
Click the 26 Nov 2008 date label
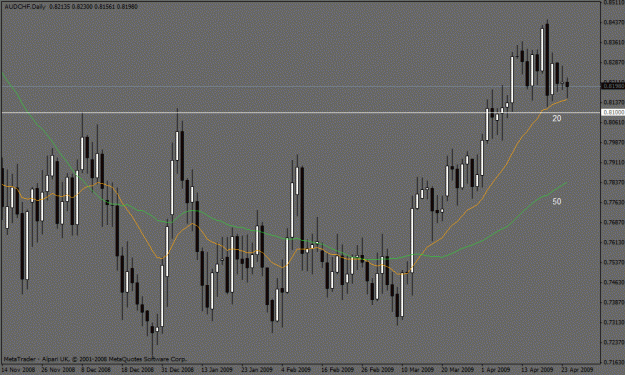(x=58, y=369)
